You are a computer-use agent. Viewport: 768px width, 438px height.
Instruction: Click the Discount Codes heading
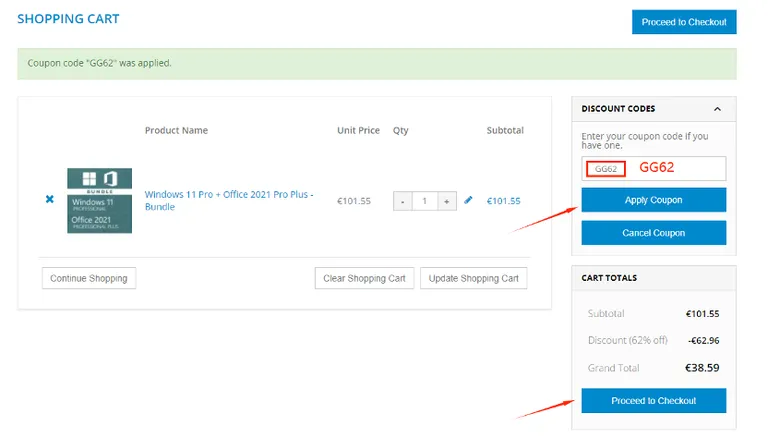(x=618, y=109)
